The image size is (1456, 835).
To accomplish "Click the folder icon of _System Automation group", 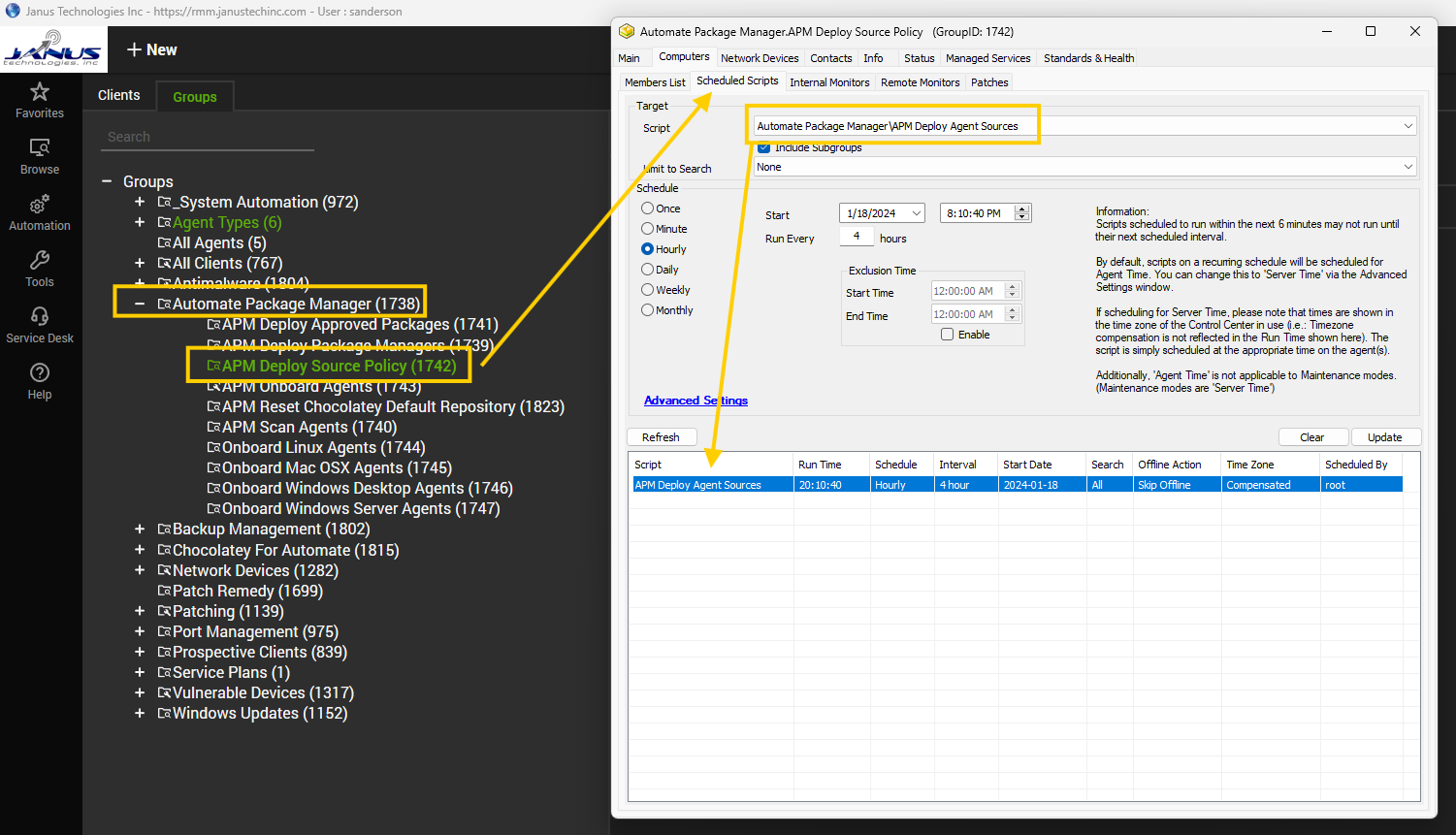I will (164, 203).
